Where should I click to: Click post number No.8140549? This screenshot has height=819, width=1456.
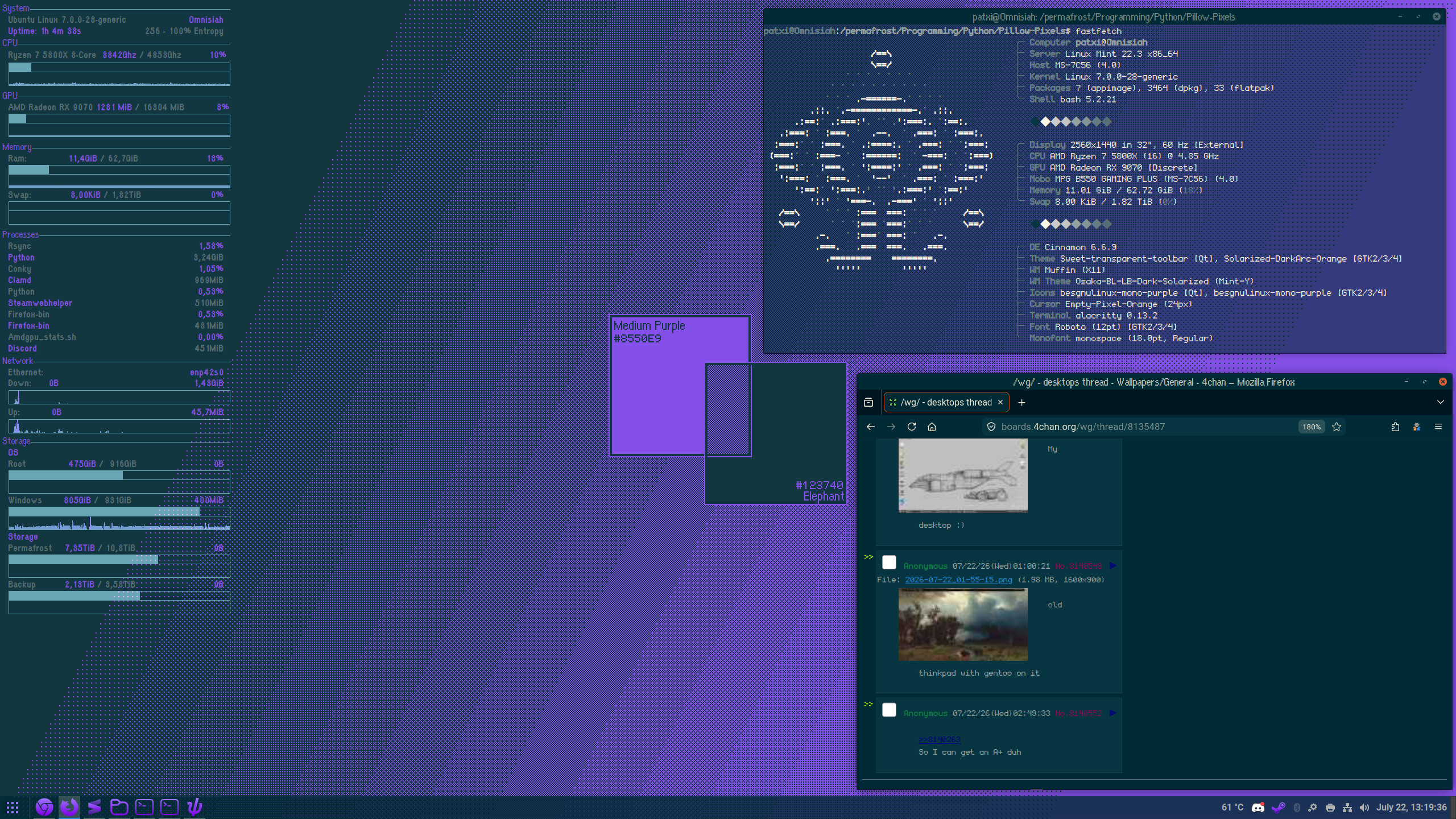point(1078,566)
